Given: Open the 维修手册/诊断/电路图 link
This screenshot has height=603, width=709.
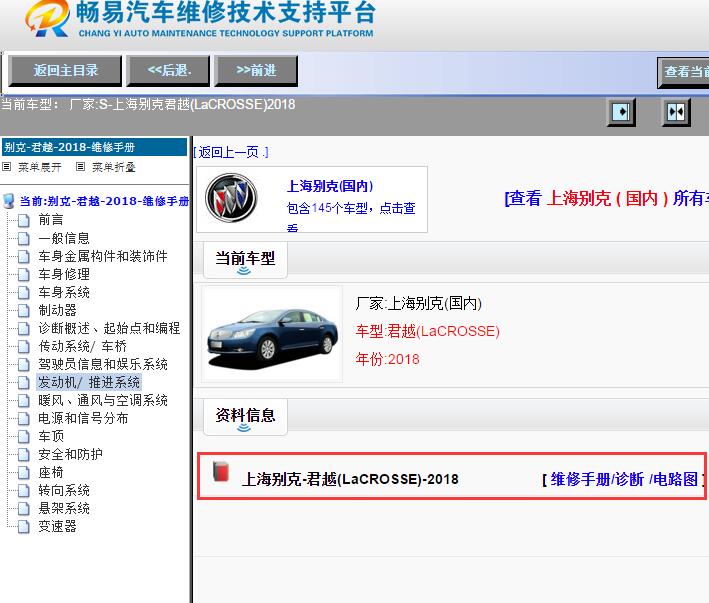Looking at the screenshot, I should 624,479.
